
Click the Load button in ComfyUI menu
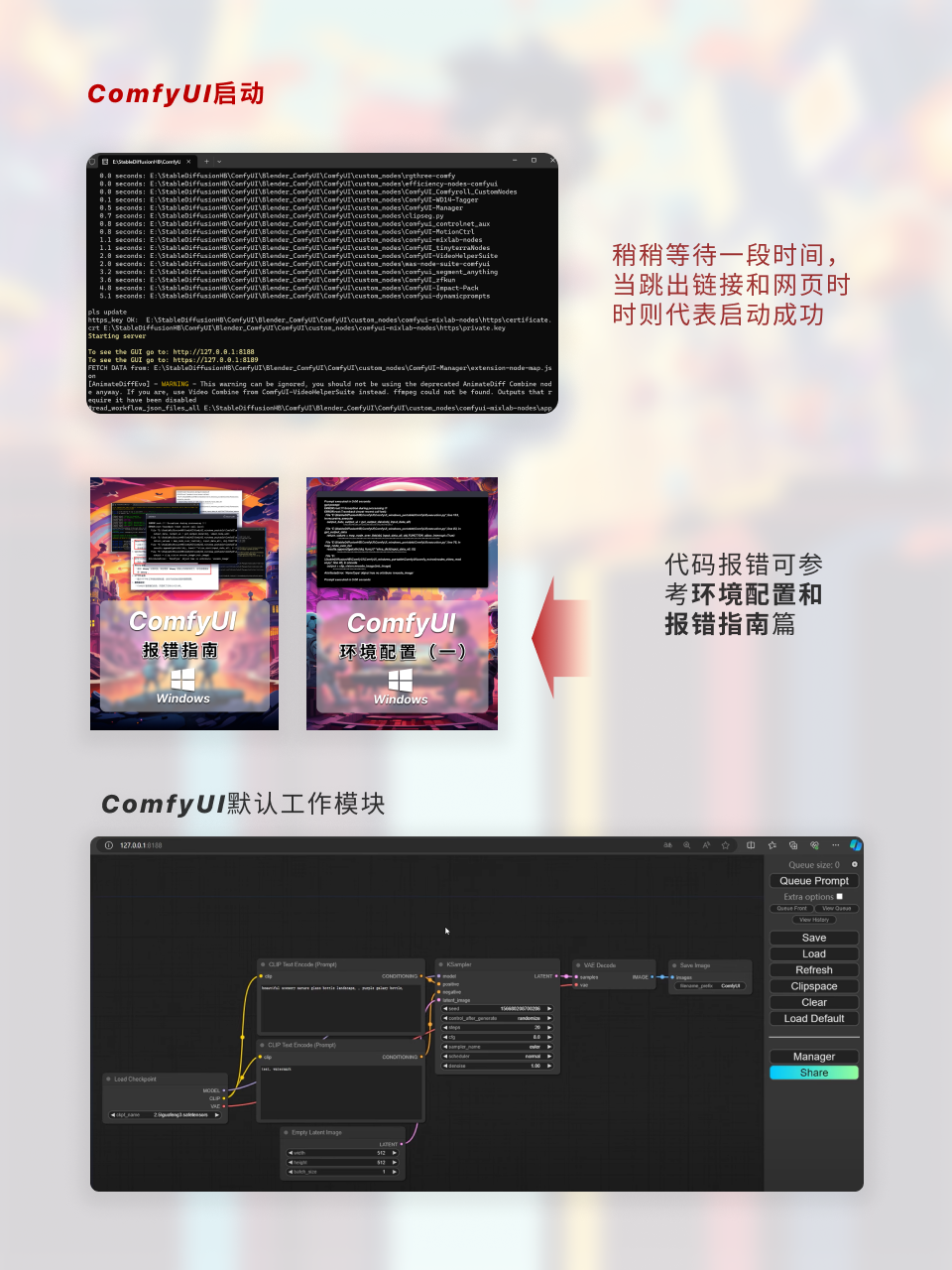tap(814, 953)
